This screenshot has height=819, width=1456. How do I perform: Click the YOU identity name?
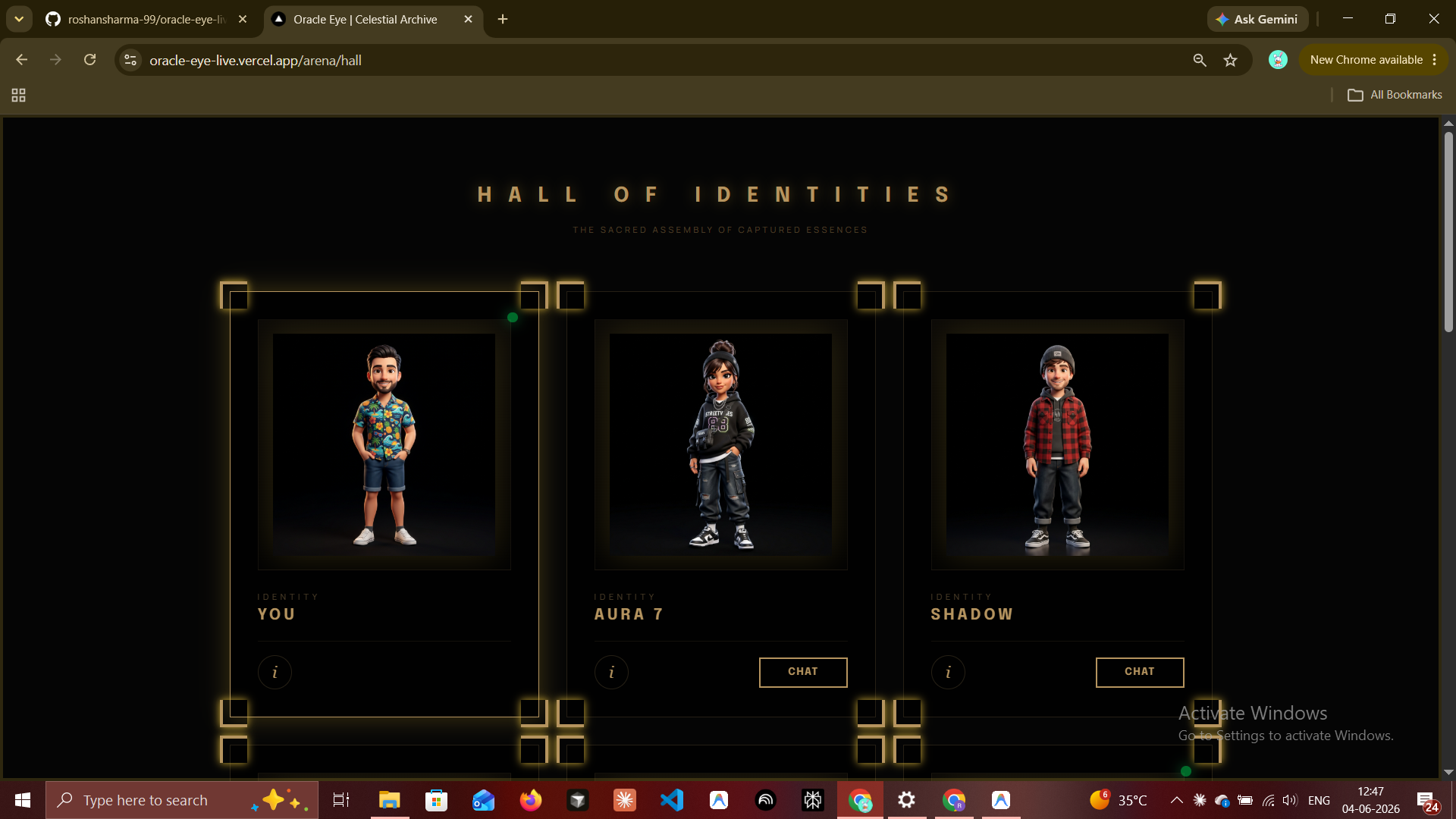click(x=277, y=614)
